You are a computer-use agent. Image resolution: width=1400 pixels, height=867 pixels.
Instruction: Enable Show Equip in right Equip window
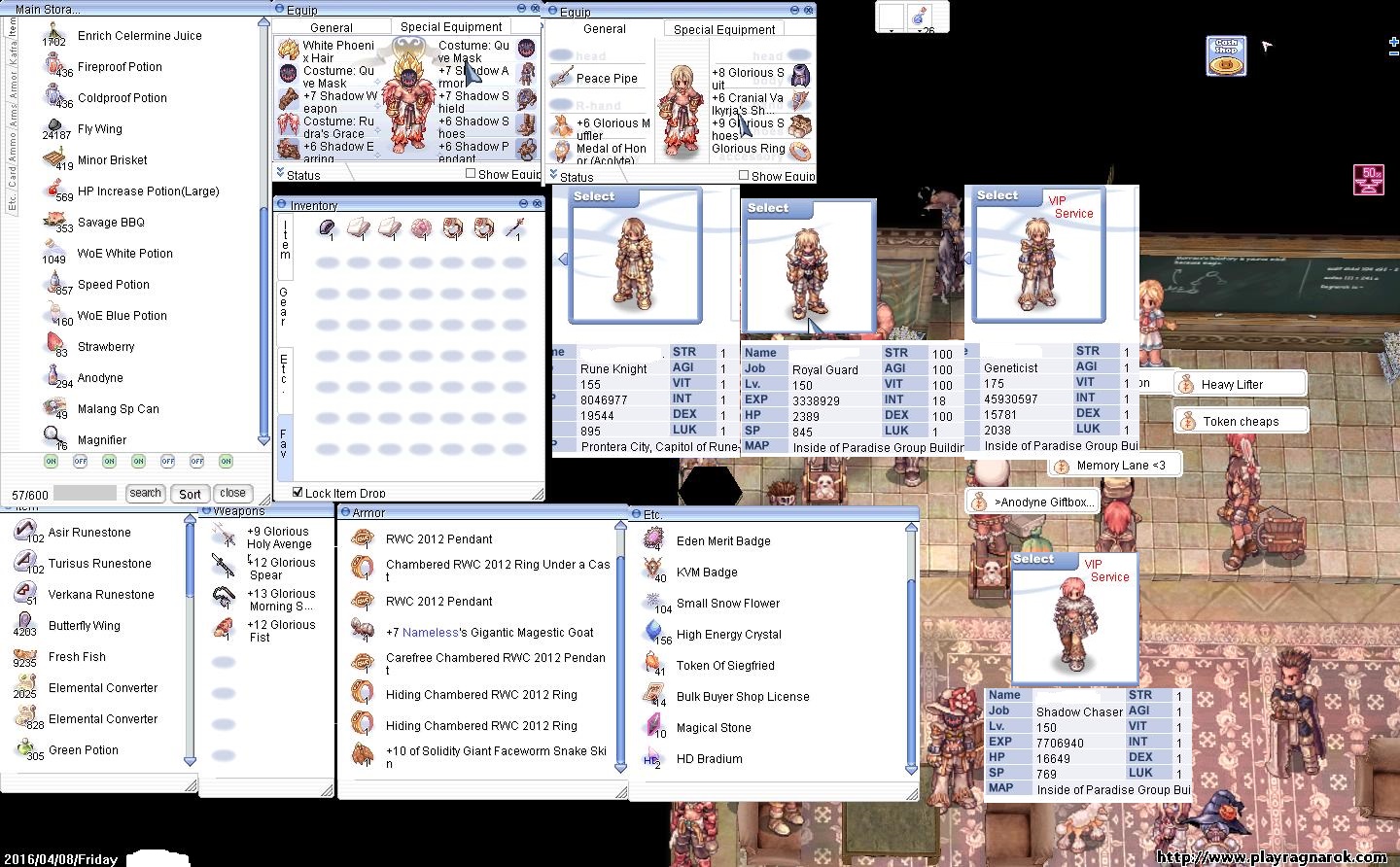tap(744, 176)
